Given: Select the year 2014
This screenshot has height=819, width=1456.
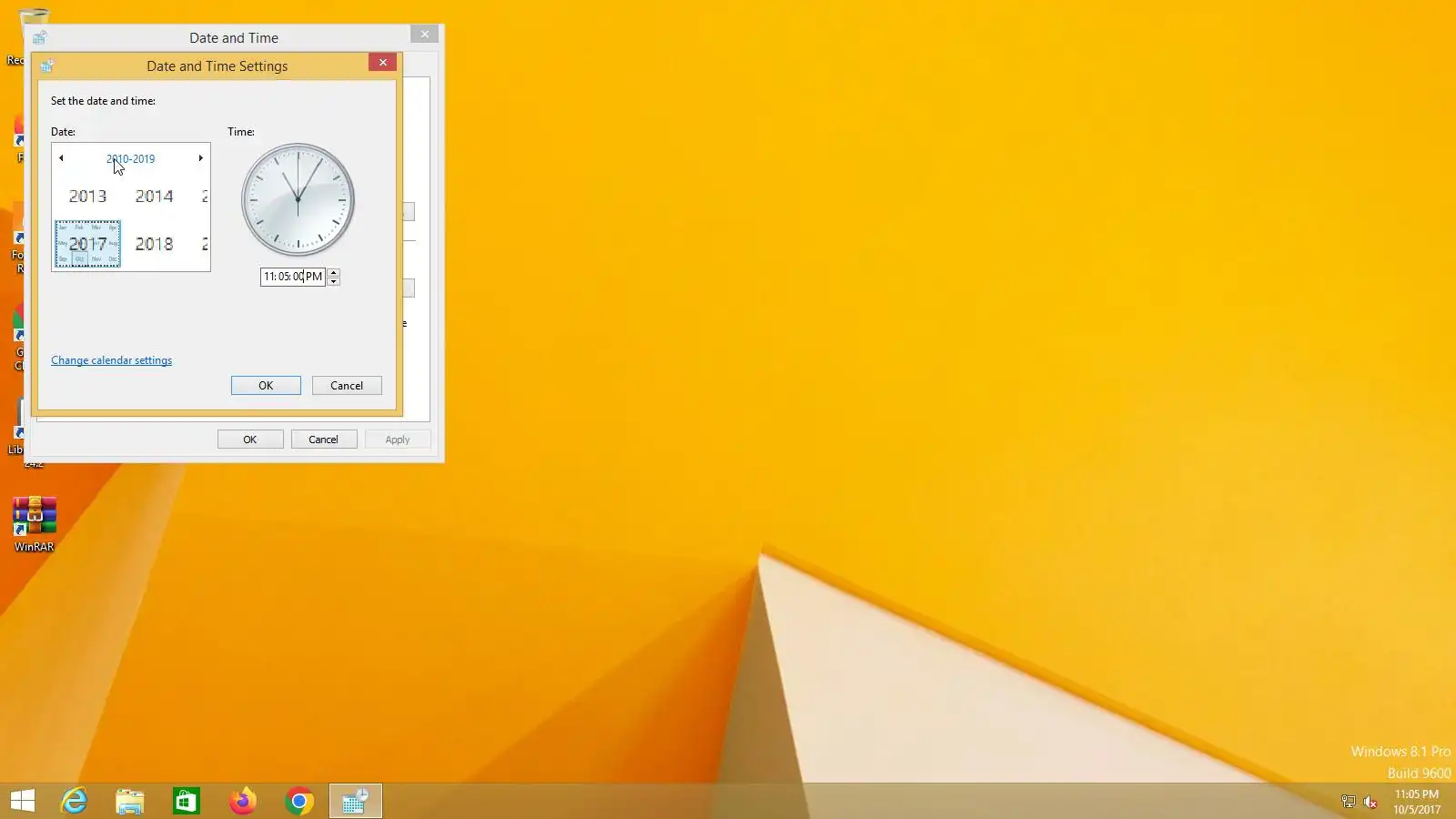Looking at the screenshot, I should (x=154, y=197).
